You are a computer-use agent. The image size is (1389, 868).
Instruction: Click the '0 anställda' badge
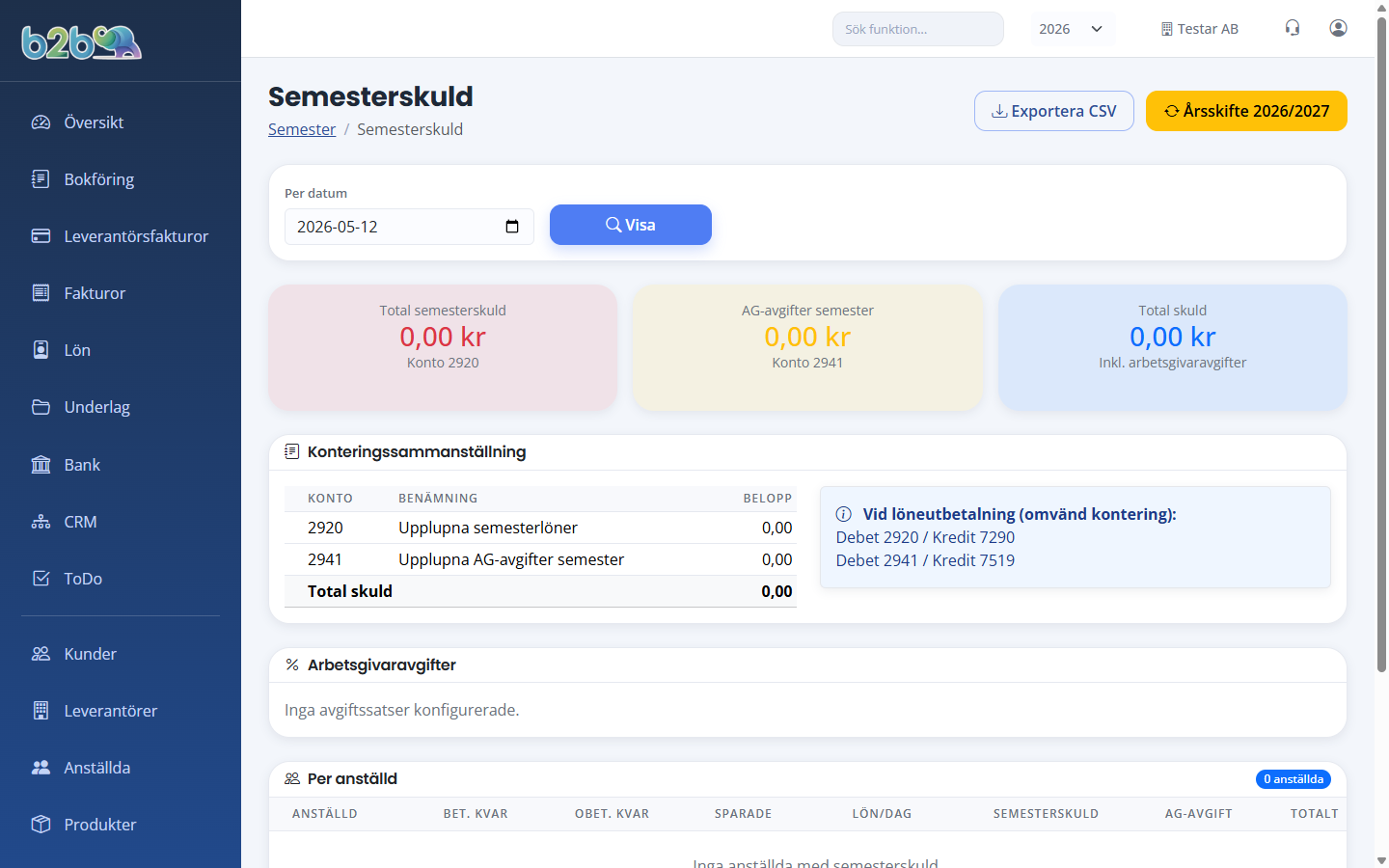[x=1294, y=779]
